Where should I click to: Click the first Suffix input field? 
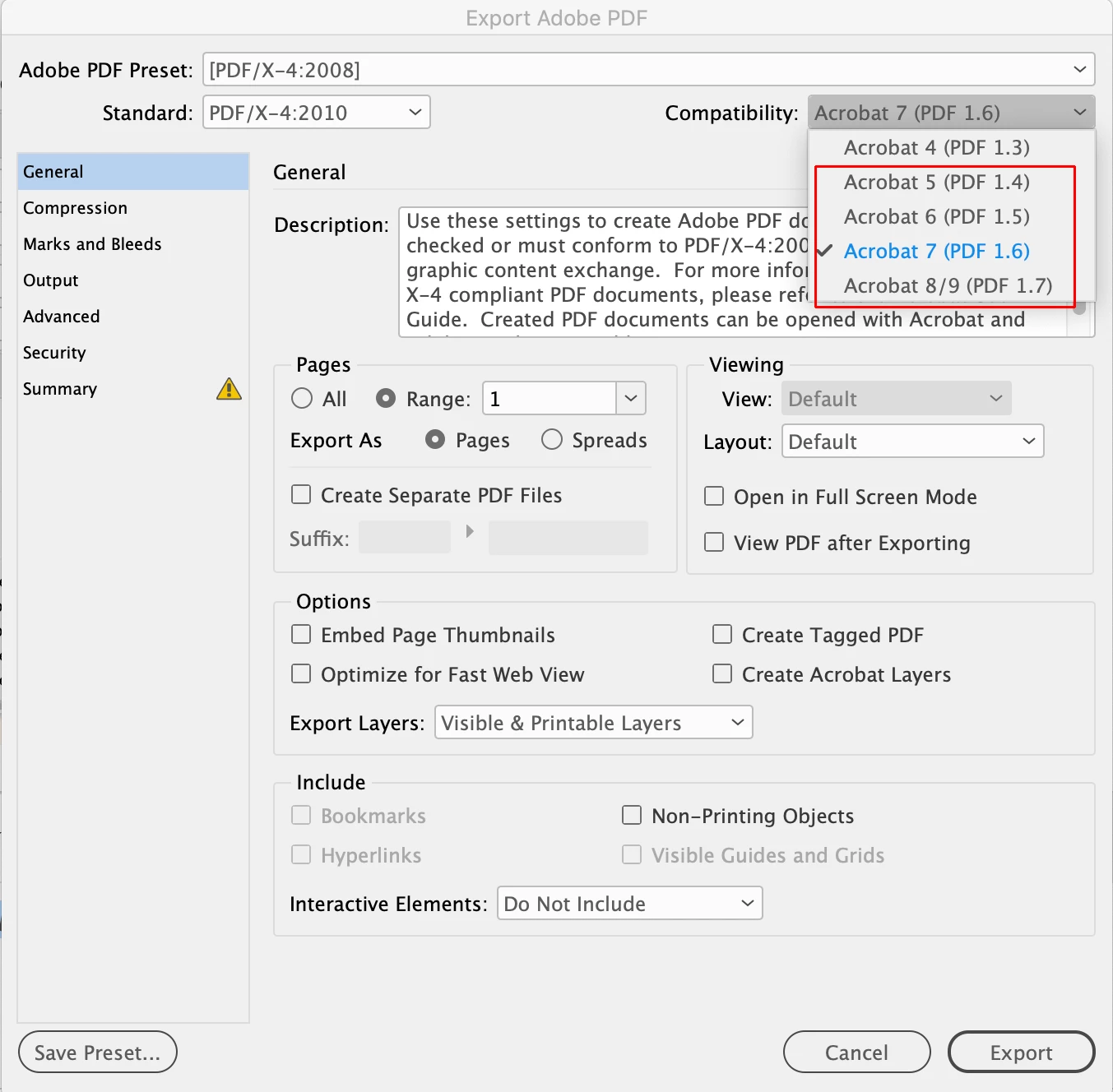405,538
